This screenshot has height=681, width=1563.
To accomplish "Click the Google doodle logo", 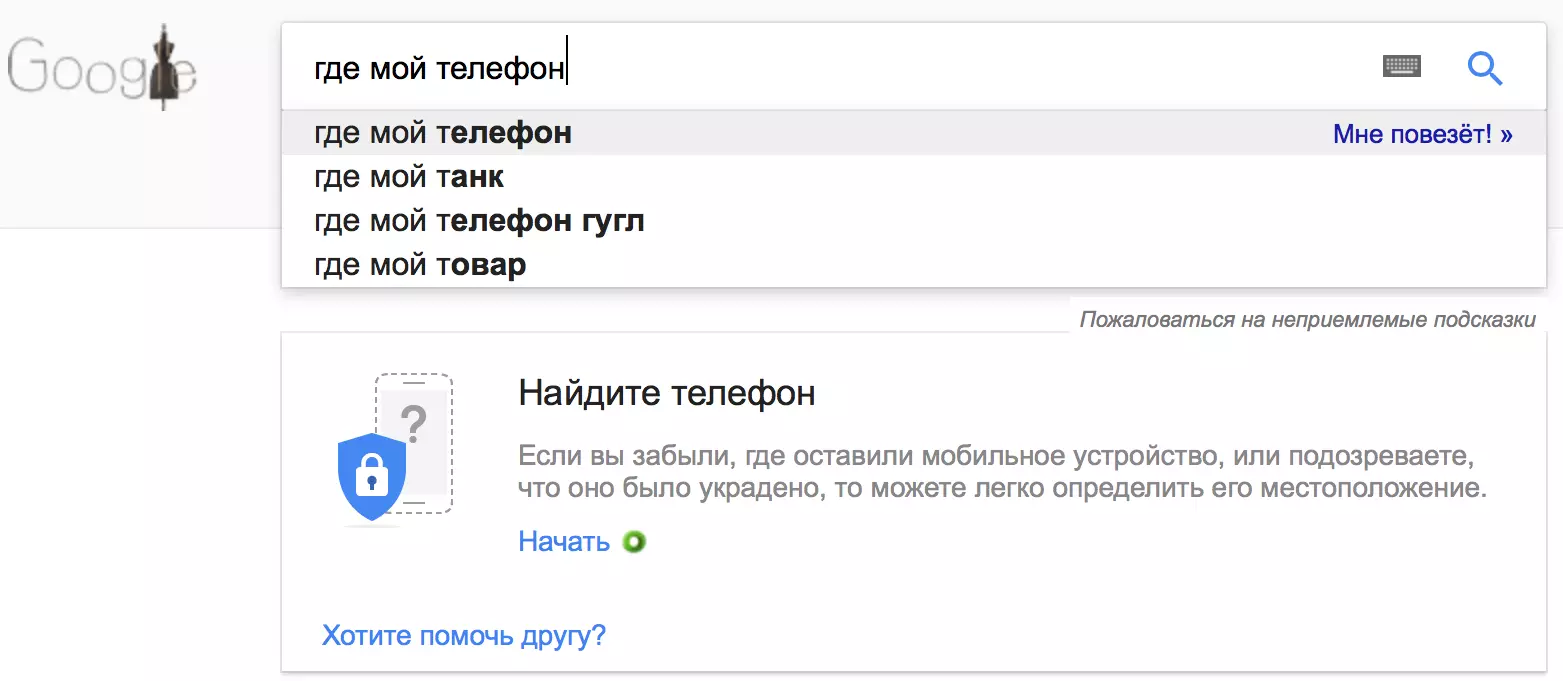I will pyautogui.click(x=102, y=69).
